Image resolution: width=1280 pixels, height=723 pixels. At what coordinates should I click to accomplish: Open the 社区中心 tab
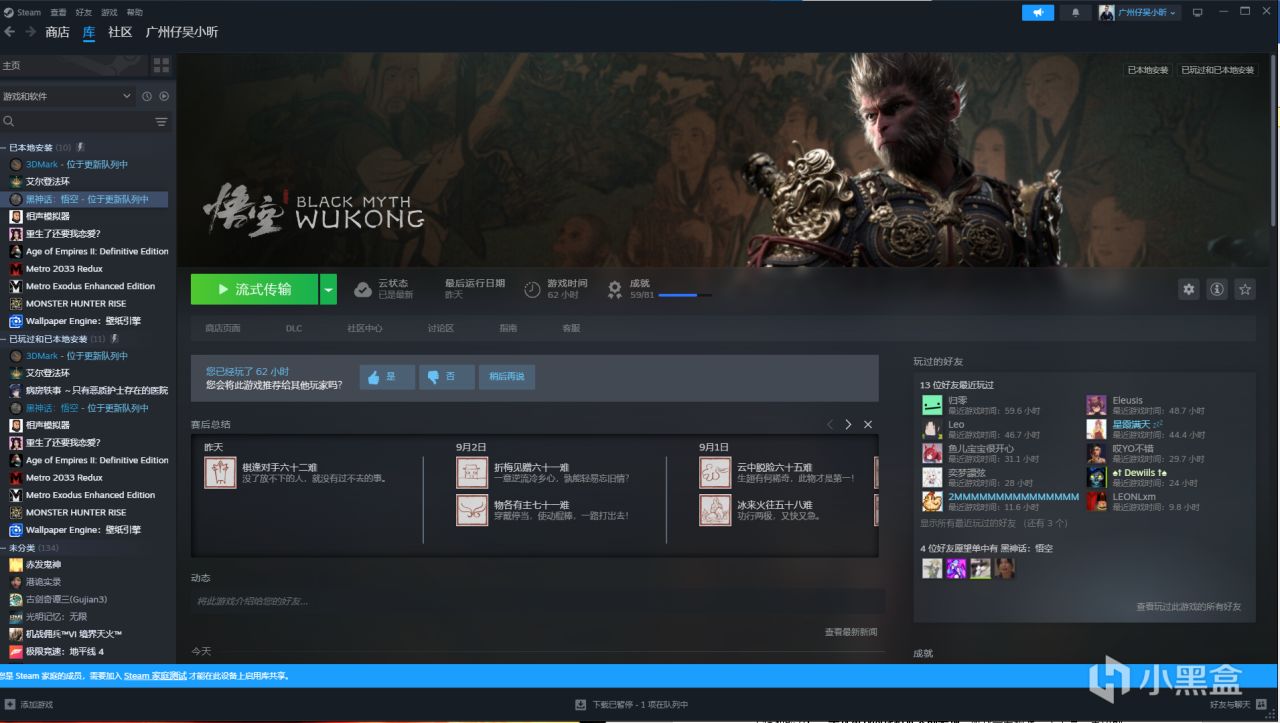point(365,328)
